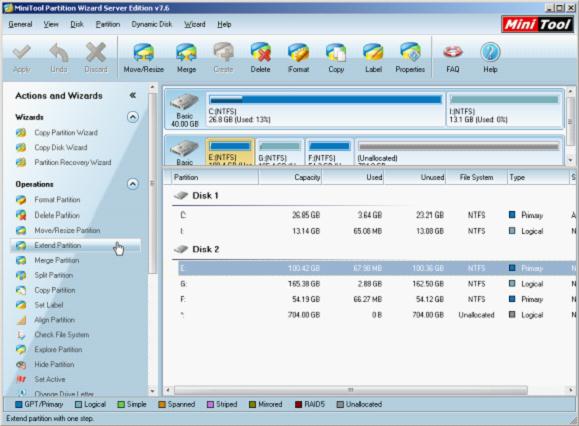
Task: Select I:(NTFS) partition in disk map
Action: pos(504,109)
